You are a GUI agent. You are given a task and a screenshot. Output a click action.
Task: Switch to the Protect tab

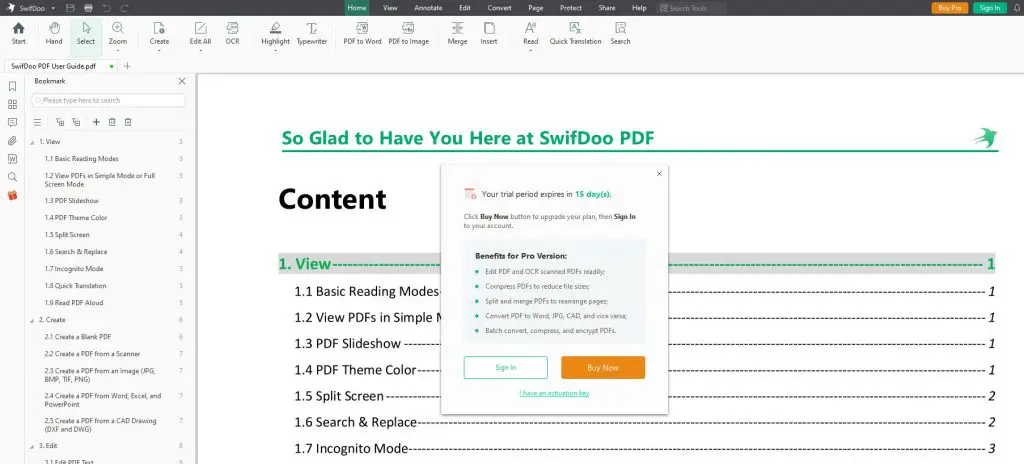coord(571,8)
